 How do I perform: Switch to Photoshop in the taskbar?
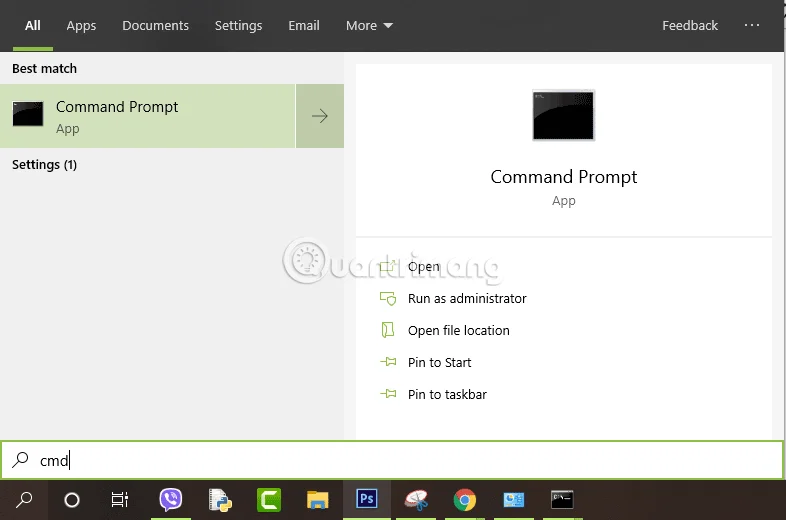(367, 500)
